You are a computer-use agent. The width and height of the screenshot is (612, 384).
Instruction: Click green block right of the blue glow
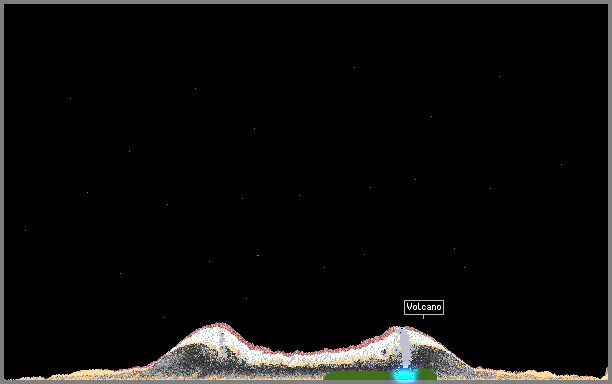[425, 374]
